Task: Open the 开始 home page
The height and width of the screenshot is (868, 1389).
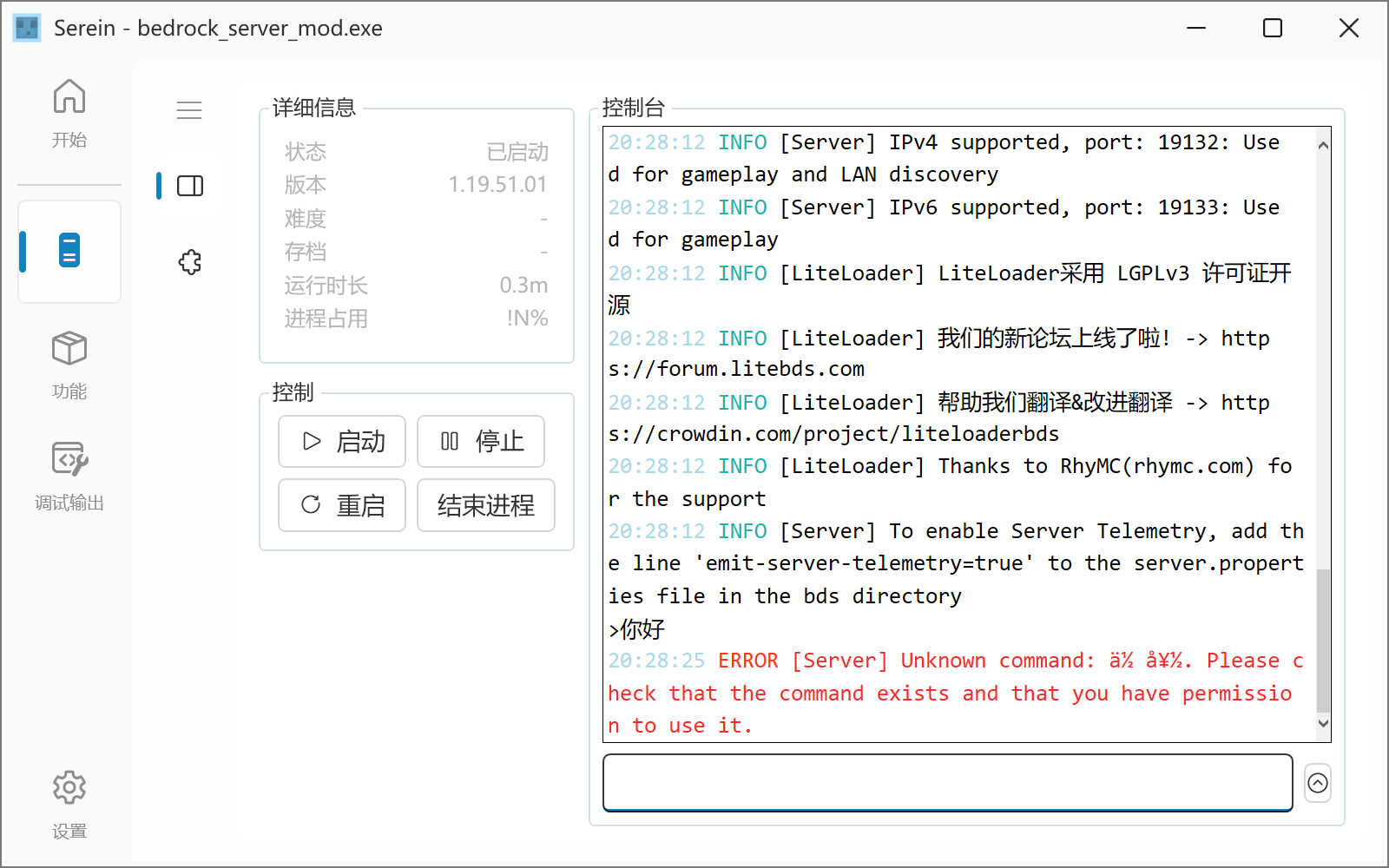Action: pyautogui.click(x=69, y=113)
